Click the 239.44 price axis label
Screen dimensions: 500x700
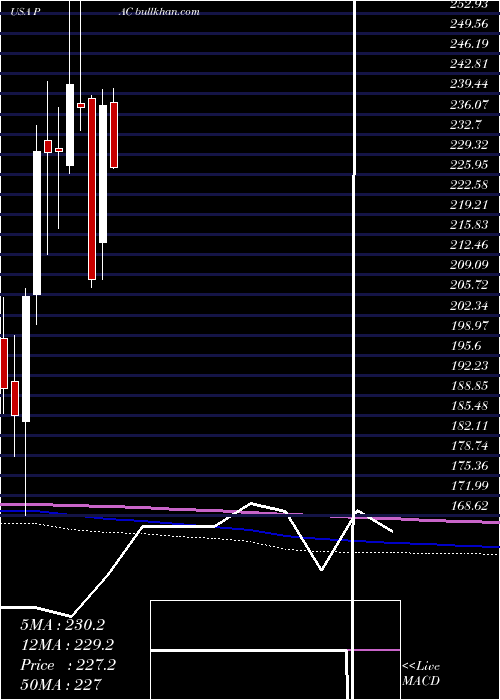469,84
